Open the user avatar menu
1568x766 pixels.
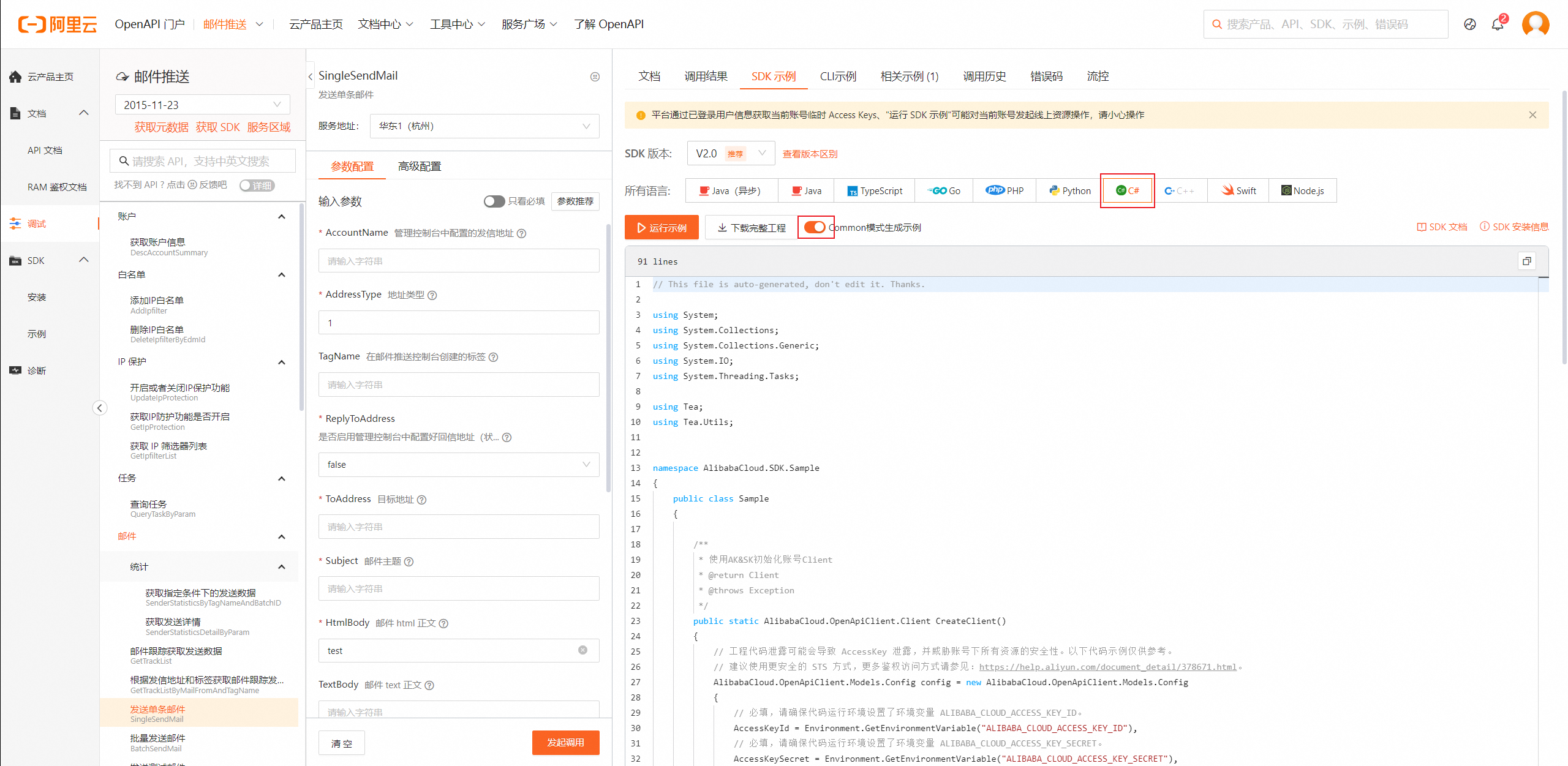pyautogui.click(x=1535, y=24)
